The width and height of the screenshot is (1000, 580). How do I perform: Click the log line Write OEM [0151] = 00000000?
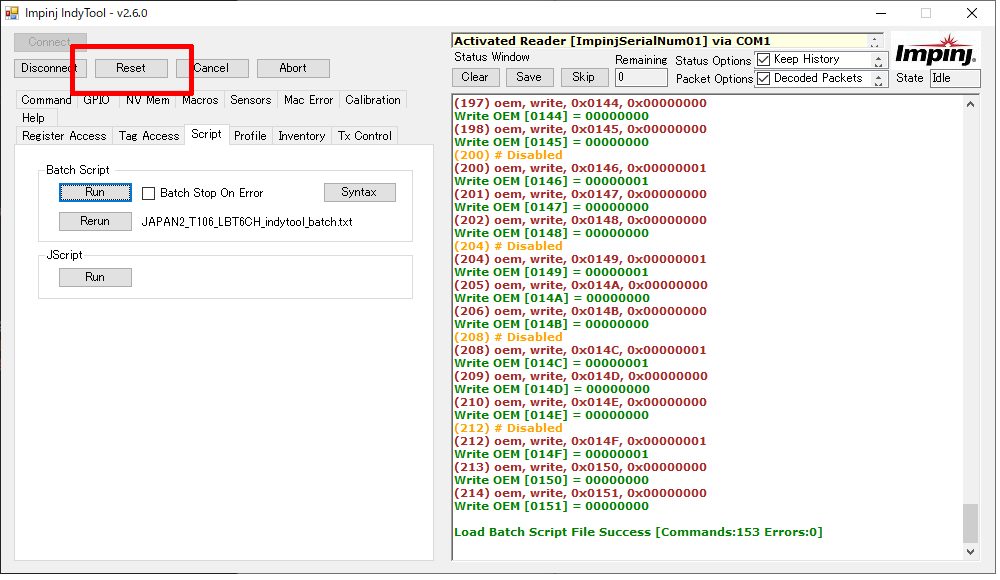(x=552, y=507)
